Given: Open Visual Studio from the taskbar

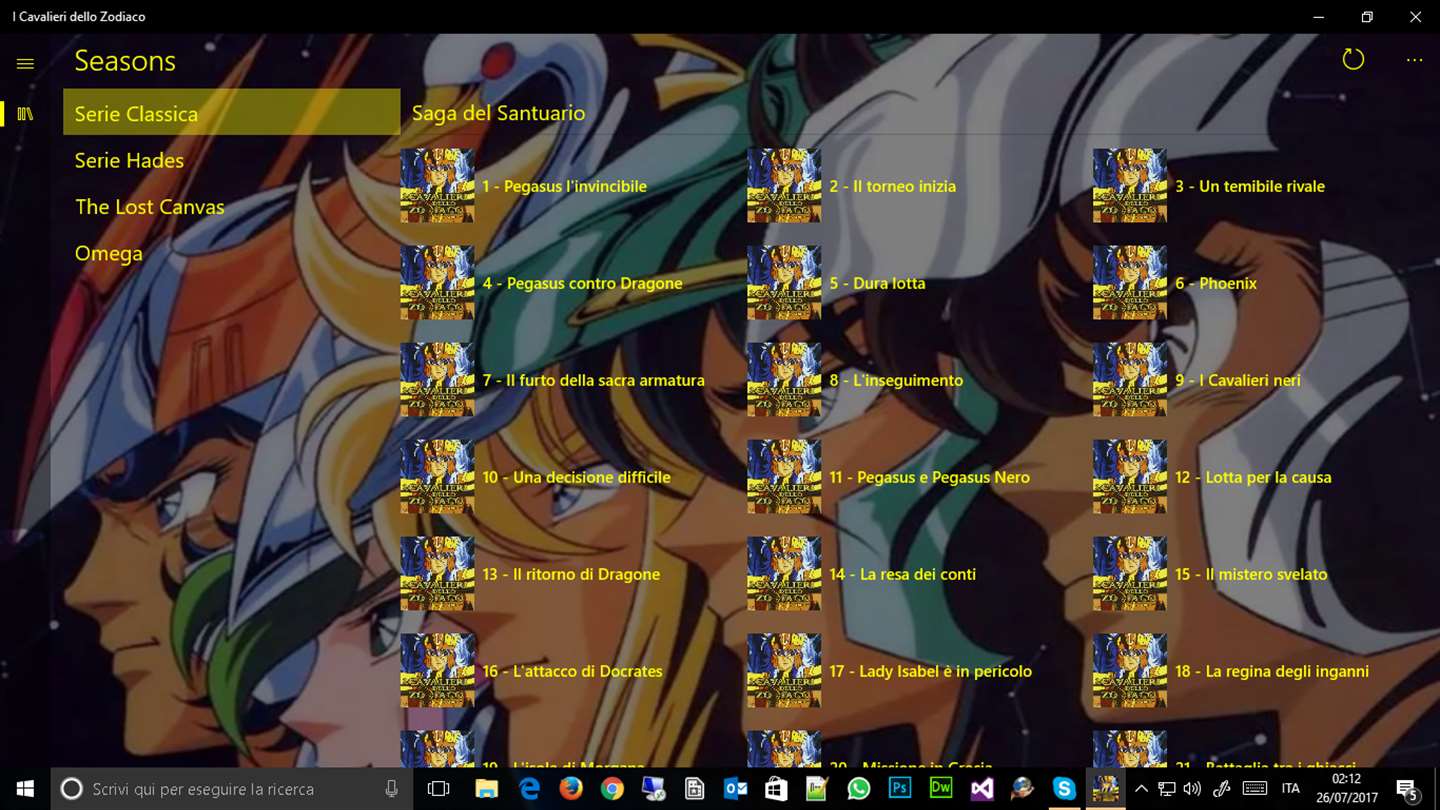Looking at the screenshot, I should [x=982, y=789].
